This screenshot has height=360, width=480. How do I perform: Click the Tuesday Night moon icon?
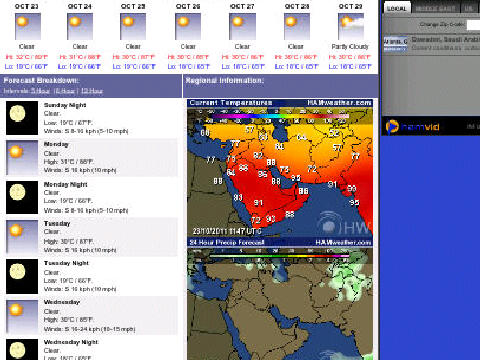22,276
